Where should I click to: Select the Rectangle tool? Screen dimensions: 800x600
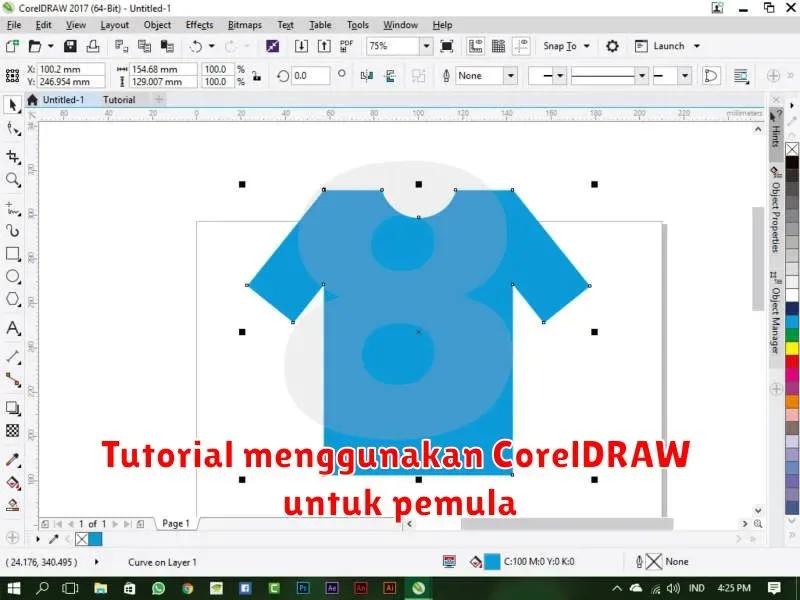(13, 254)
